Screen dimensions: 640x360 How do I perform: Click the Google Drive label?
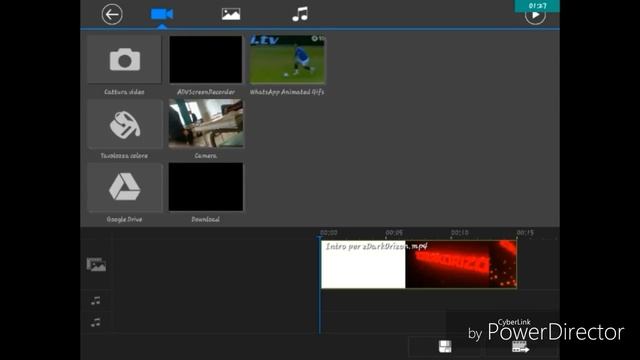124,219
